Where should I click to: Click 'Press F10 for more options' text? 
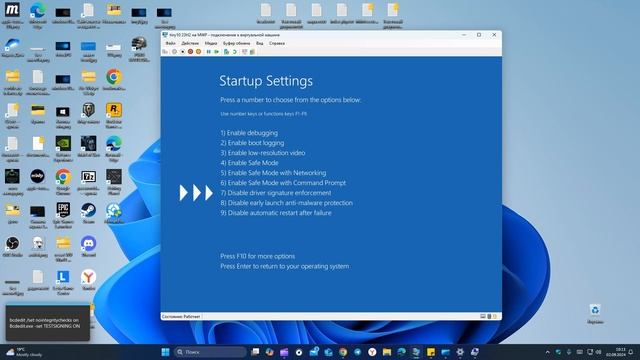coord(258,256)
